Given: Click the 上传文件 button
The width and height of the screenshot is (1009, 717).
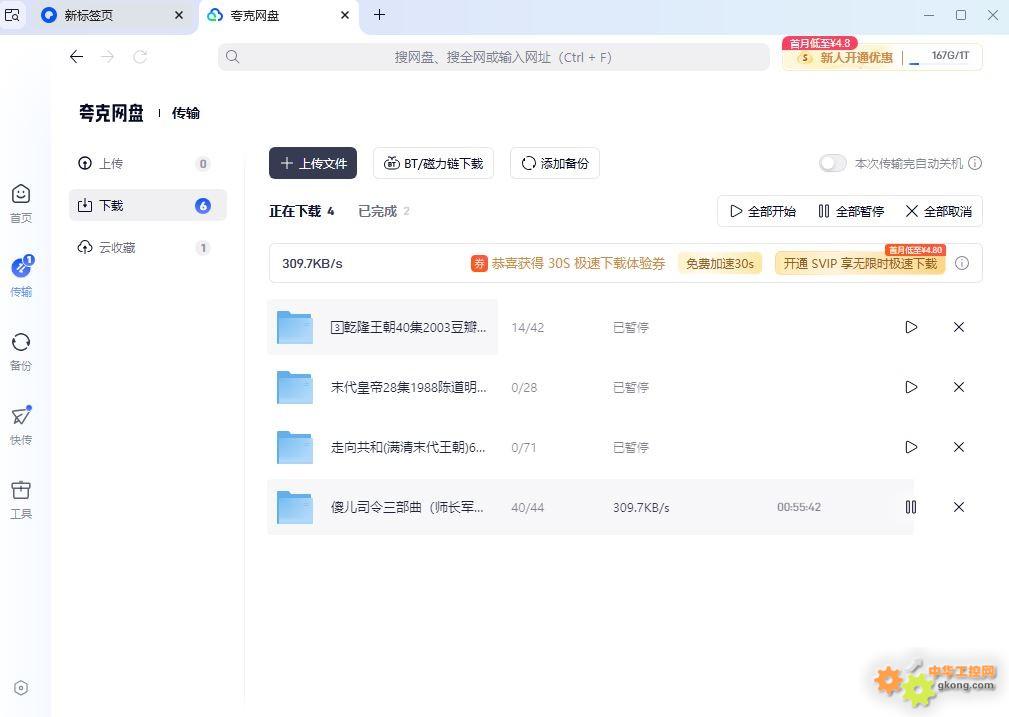Looking at the screenshot, I should 313,163.
